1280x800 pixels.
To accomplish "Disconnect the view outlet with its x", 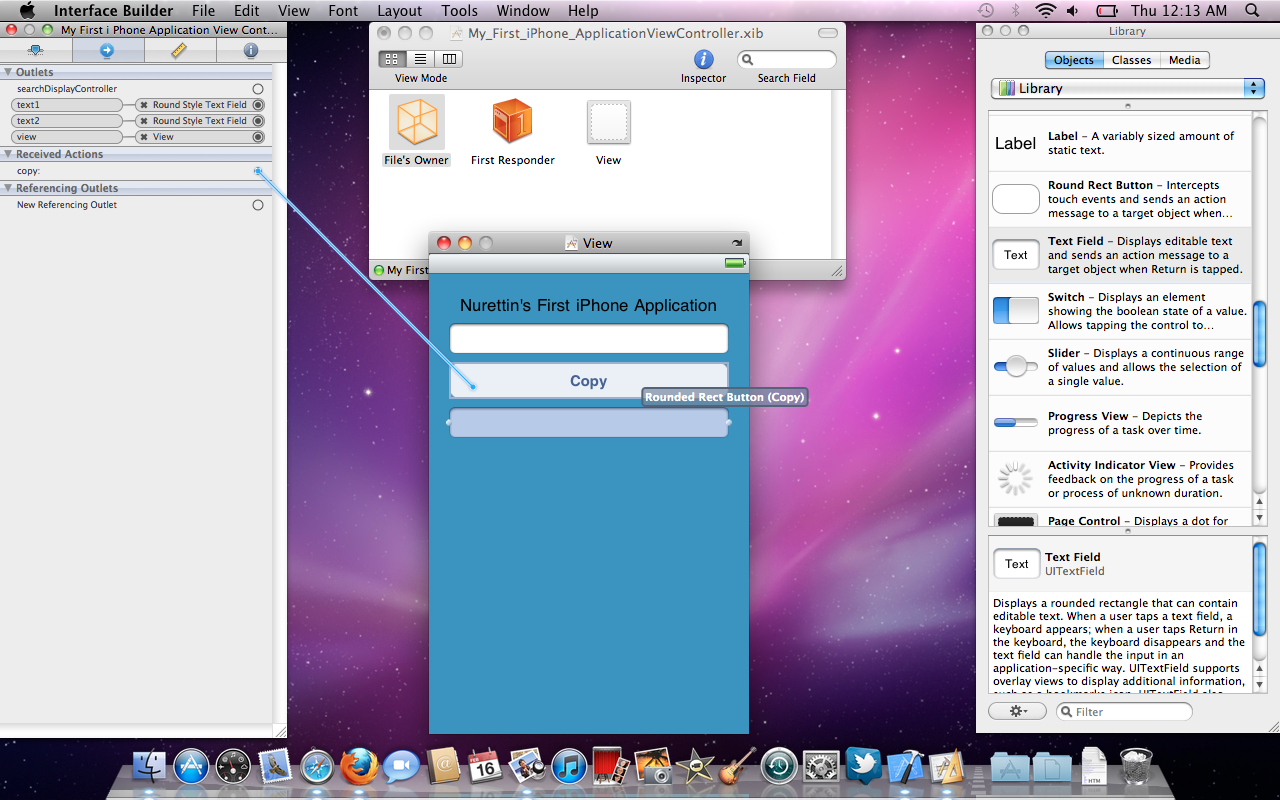I will 143,137.
